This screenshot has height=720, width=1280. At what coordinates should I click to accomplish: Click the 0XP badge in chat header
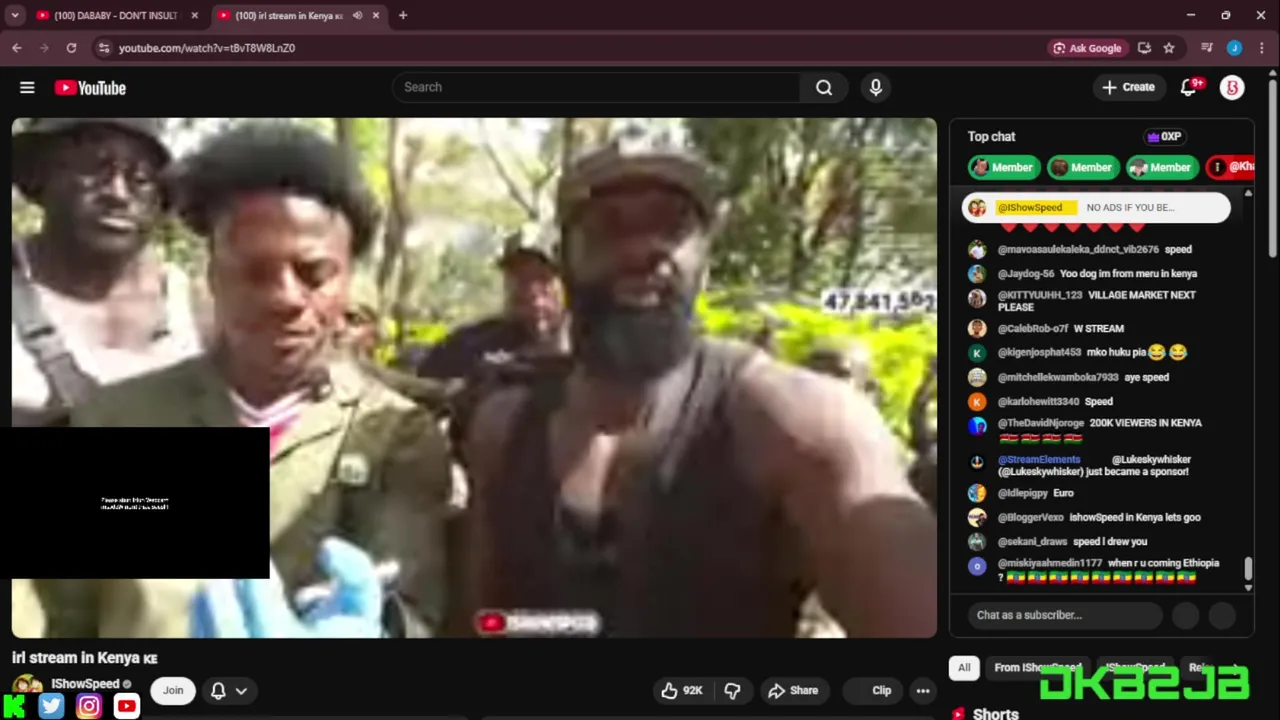click(1164, 136)
